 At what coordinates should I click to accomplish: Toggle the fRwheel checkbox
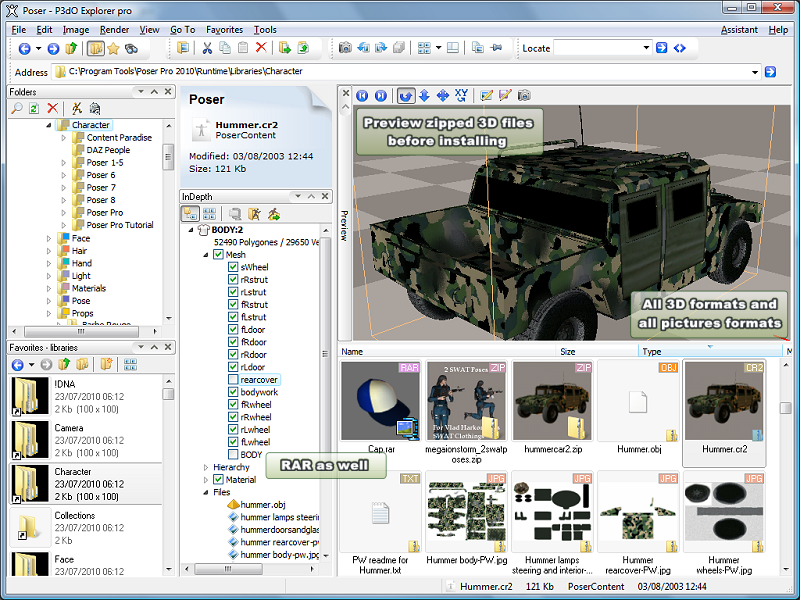coord(233,405)
